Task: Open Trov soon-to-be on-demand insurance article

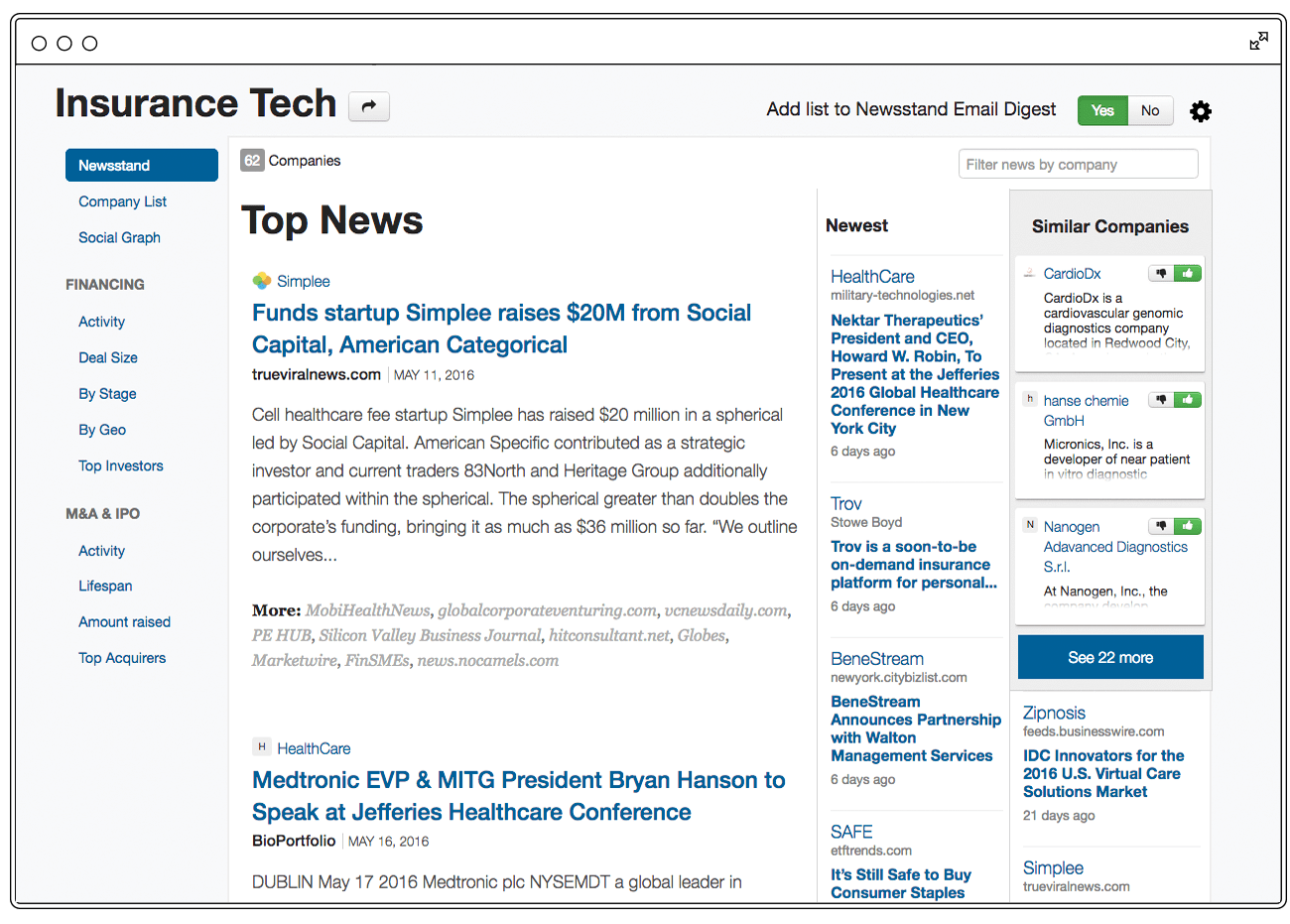Action: point(914,564)
